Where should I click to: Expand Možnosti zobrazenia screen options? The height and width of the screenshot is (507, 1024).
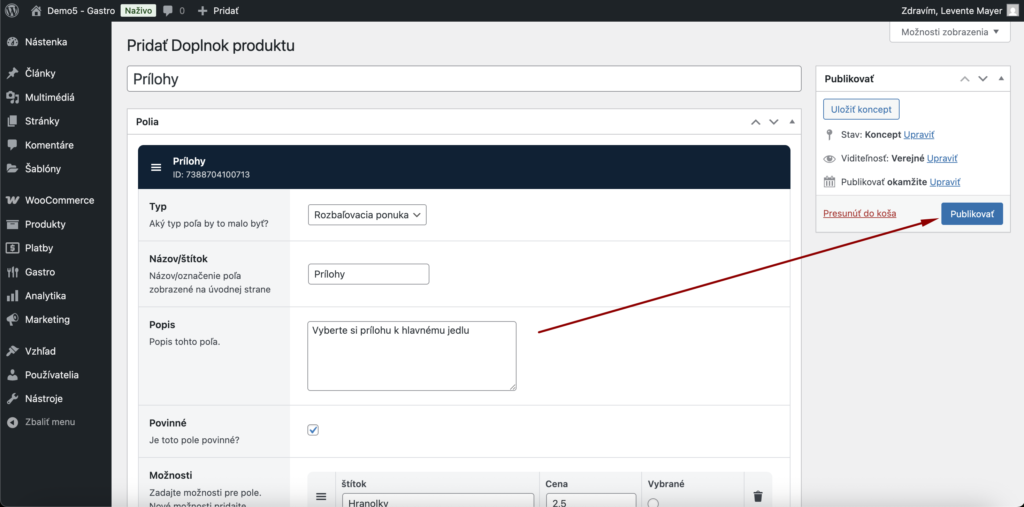click(x=949, y=32)
